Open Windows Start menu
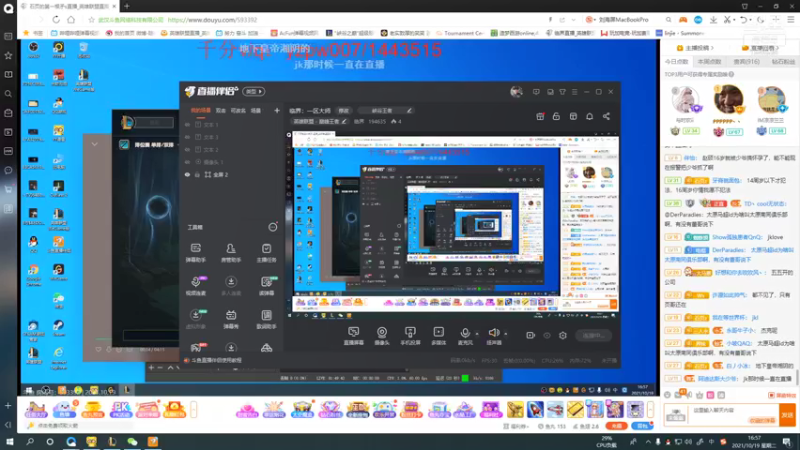 [x=10, y=442]
